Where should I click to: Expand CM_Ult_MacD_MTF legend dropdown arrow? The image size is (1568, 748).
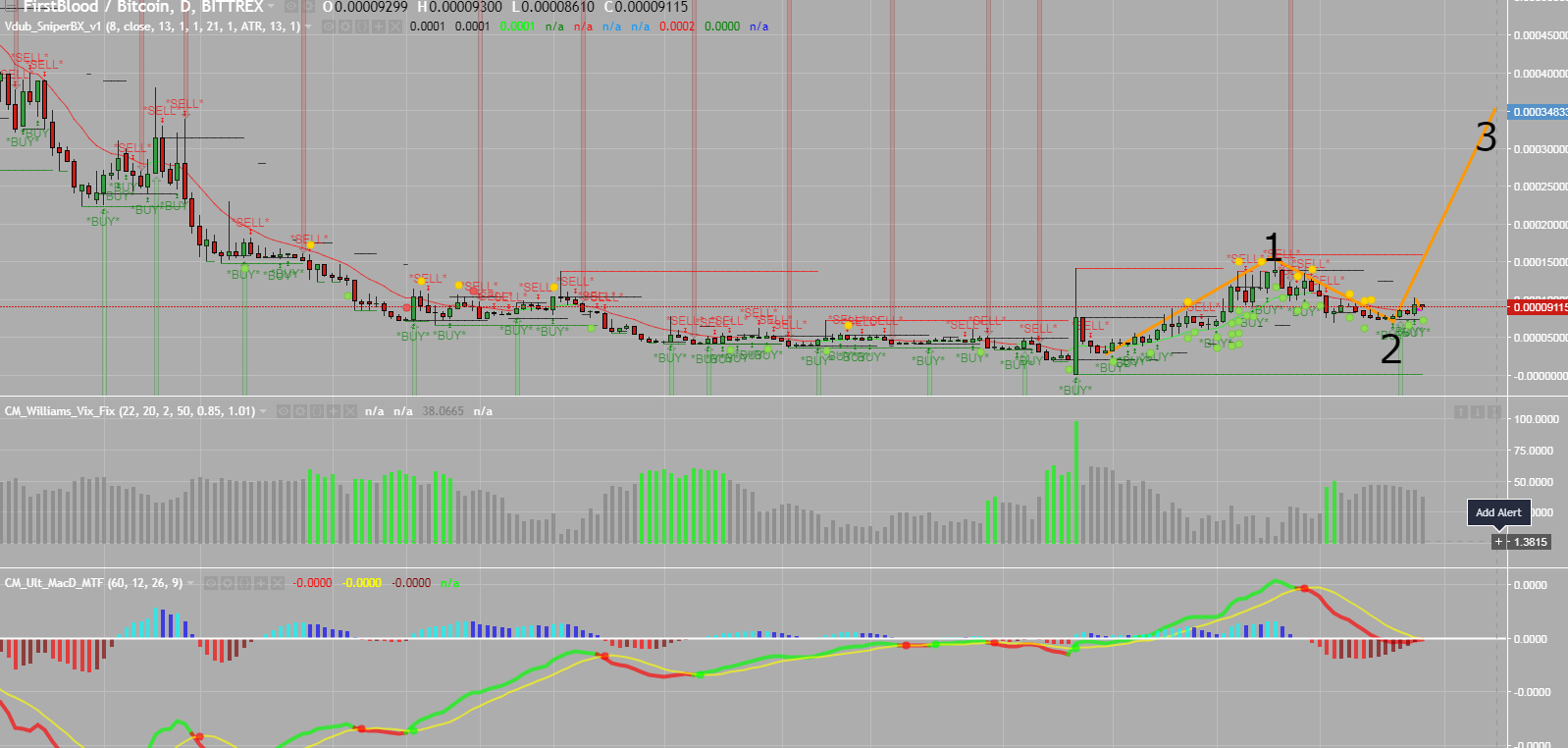tap(190, 583)
